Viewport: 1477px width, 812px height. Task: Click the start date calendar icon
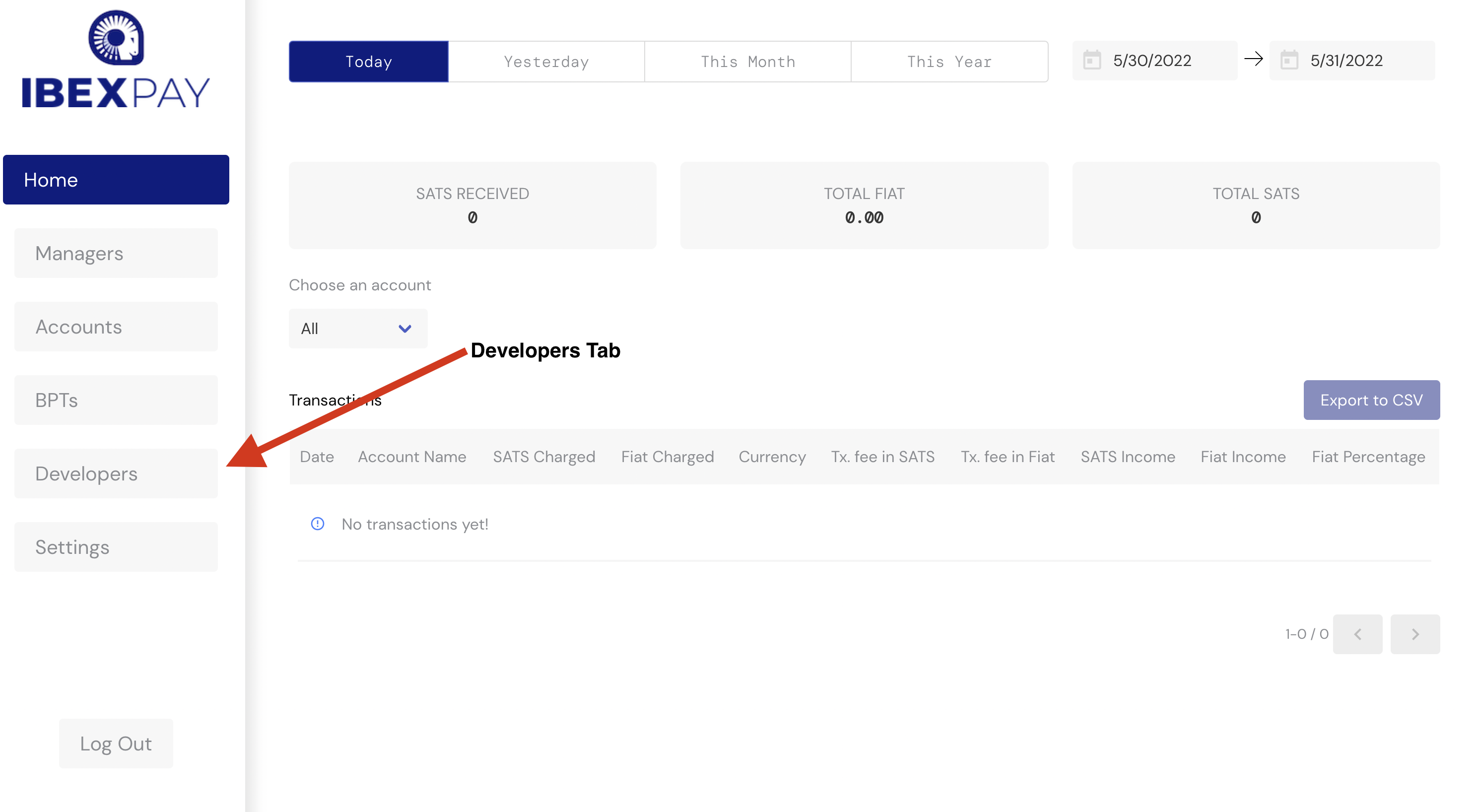pos(1092,60)
